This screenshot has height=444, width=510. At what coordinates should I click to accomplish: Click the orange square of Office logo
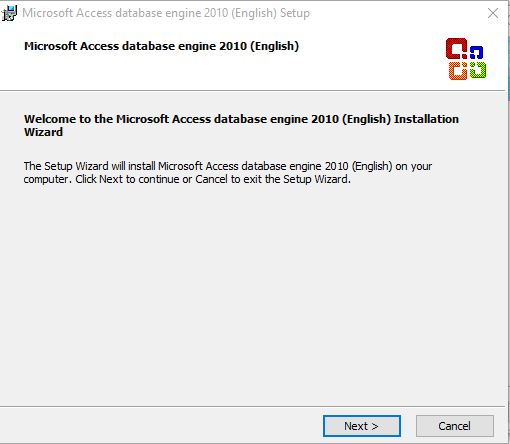(458, 71)
